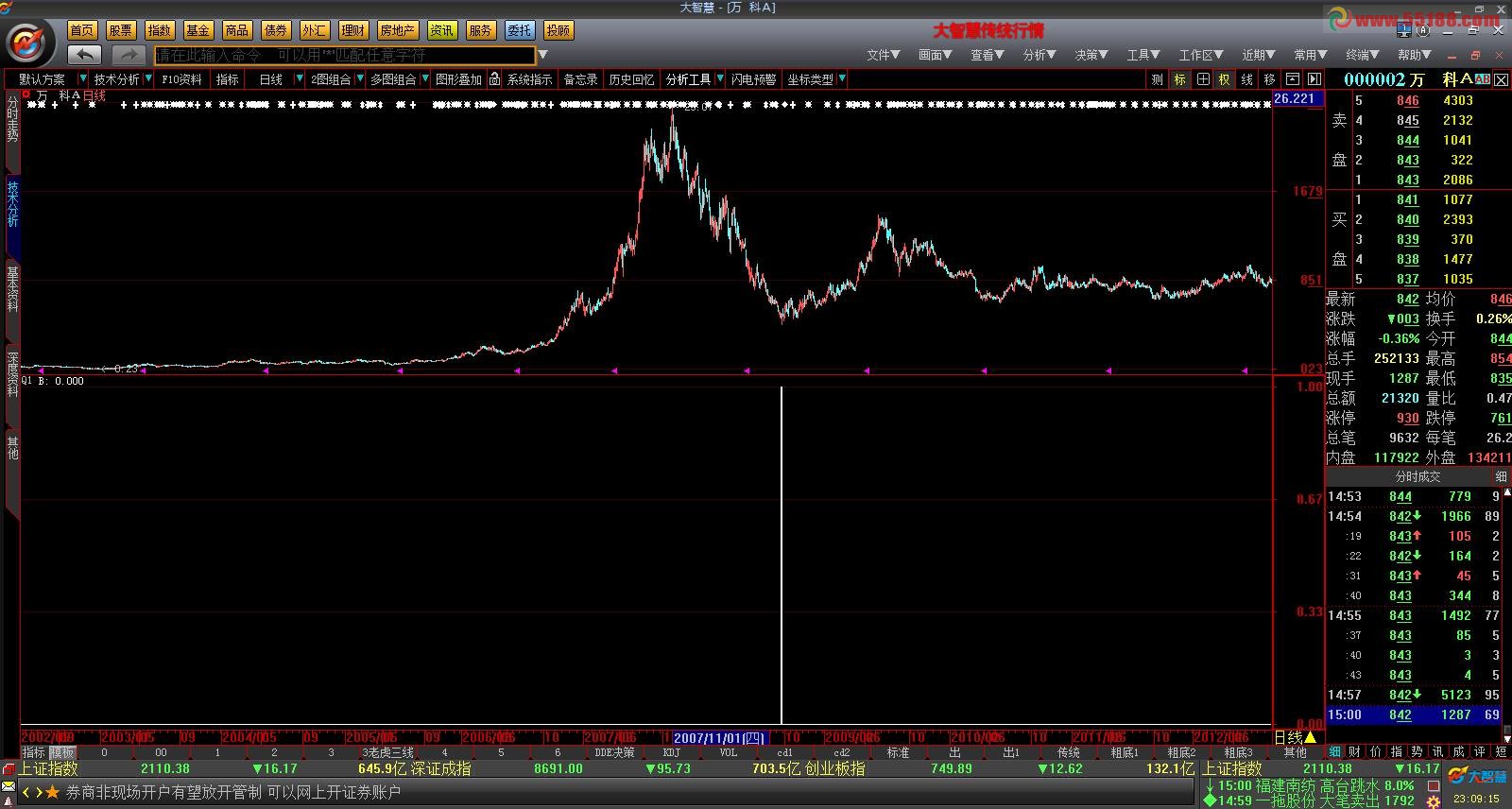Open the 坐标类型 dropdown arrow
The height and width of the screenshot is (809, 1512).
click(841, 79)
